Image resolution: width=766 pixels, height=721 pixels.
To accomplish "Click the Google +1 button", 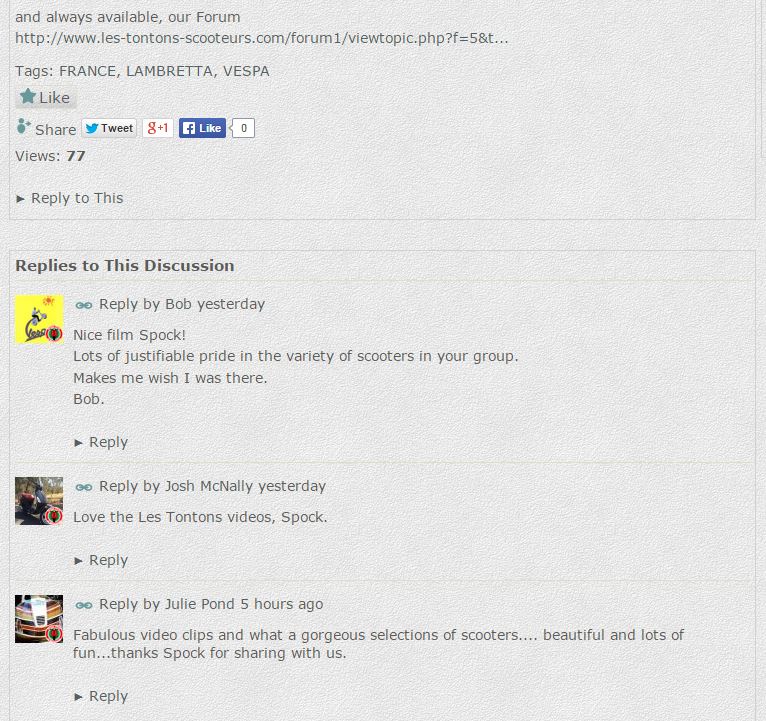I will pyautogui.click(x=158, y=128).
